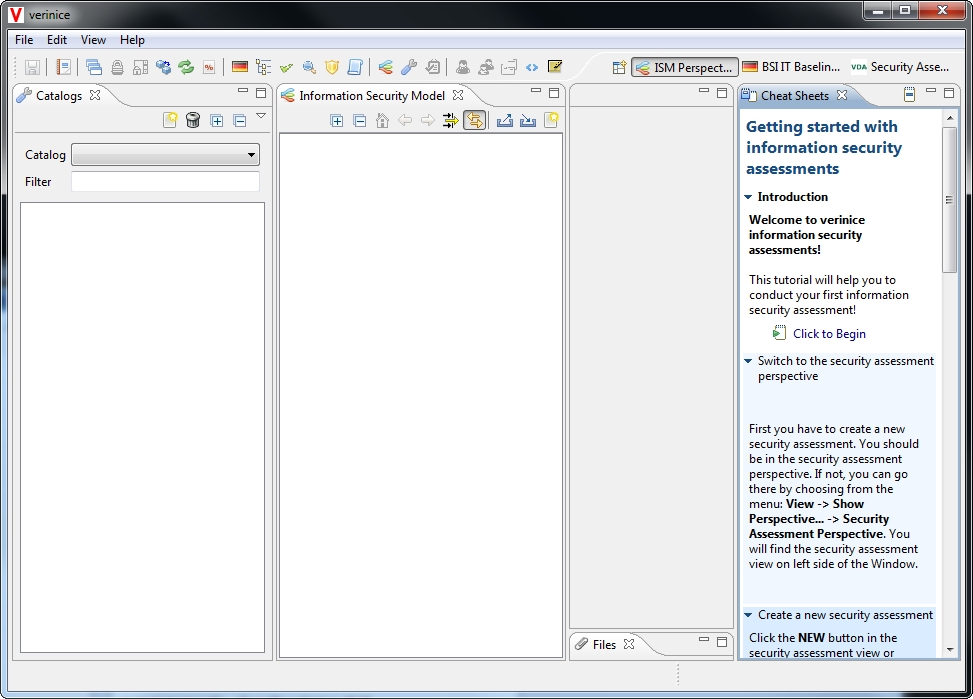973x699 pixels.
Task: Toggle collapse-all in Cheat Sheets header
Action: [x=909, y=95]
